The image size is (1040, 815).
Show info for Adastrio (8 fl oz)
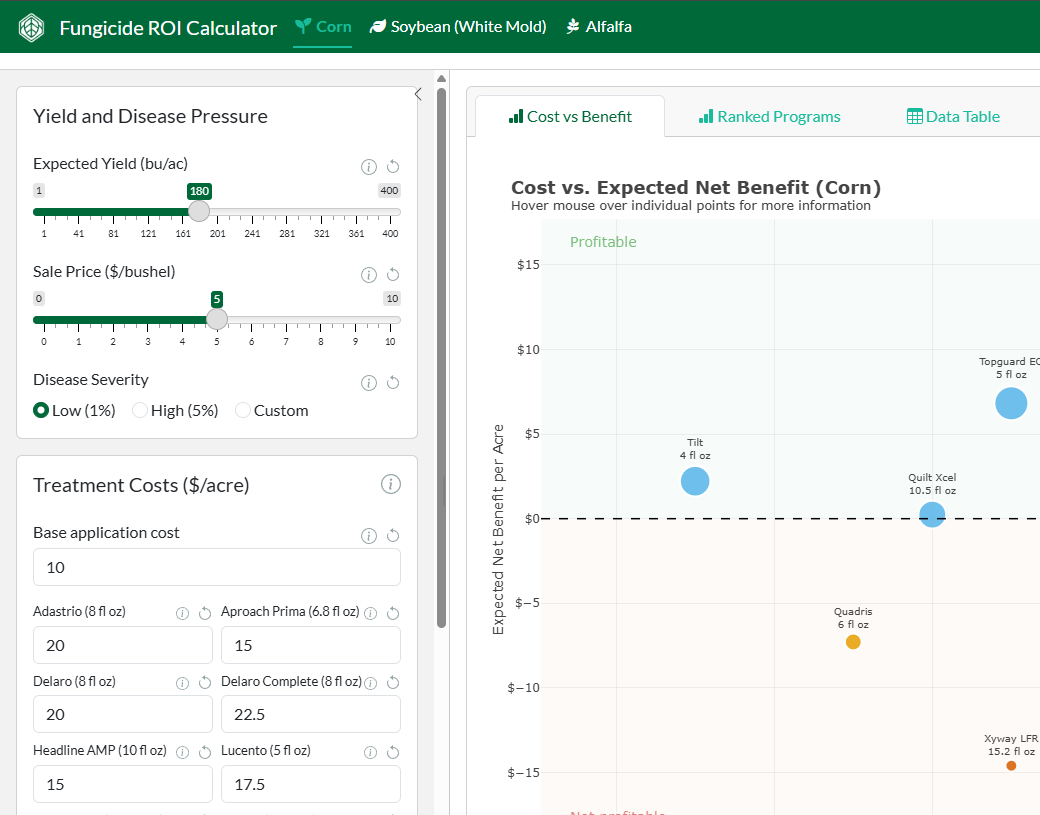(x=182, y=613)
